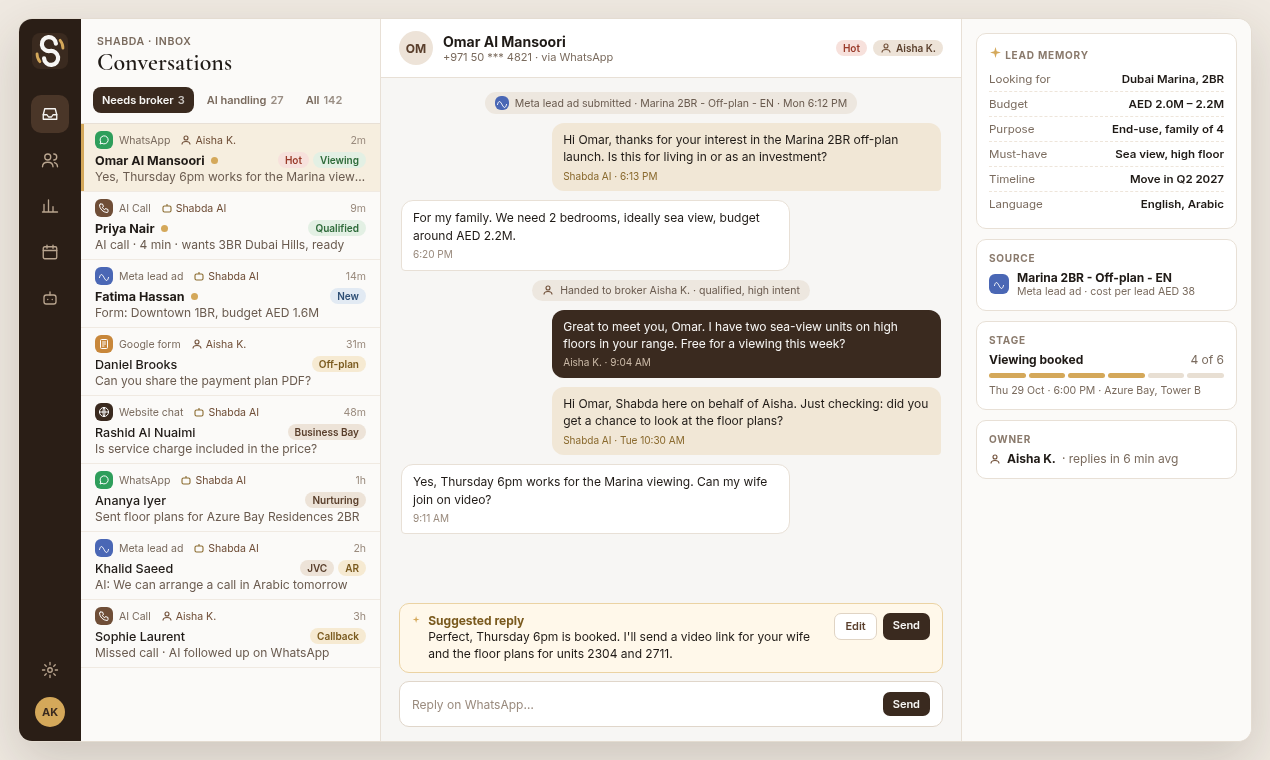Open Daniel Brooks' Google form conversation
Image resolution: width=1270 pixels, height=760 pixels.
tap(230, 362)
